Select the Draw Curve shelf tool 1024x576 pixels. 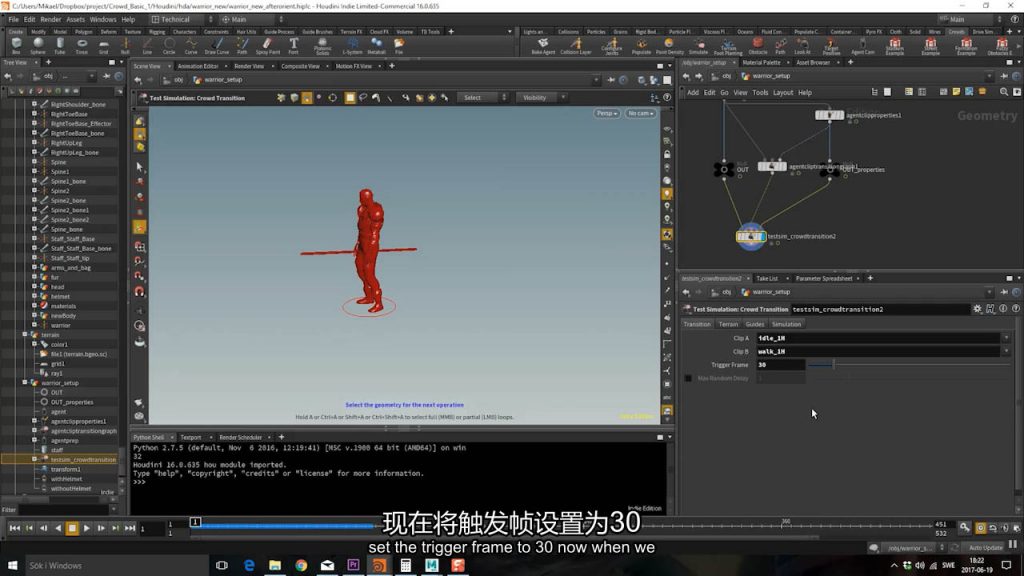217,46
